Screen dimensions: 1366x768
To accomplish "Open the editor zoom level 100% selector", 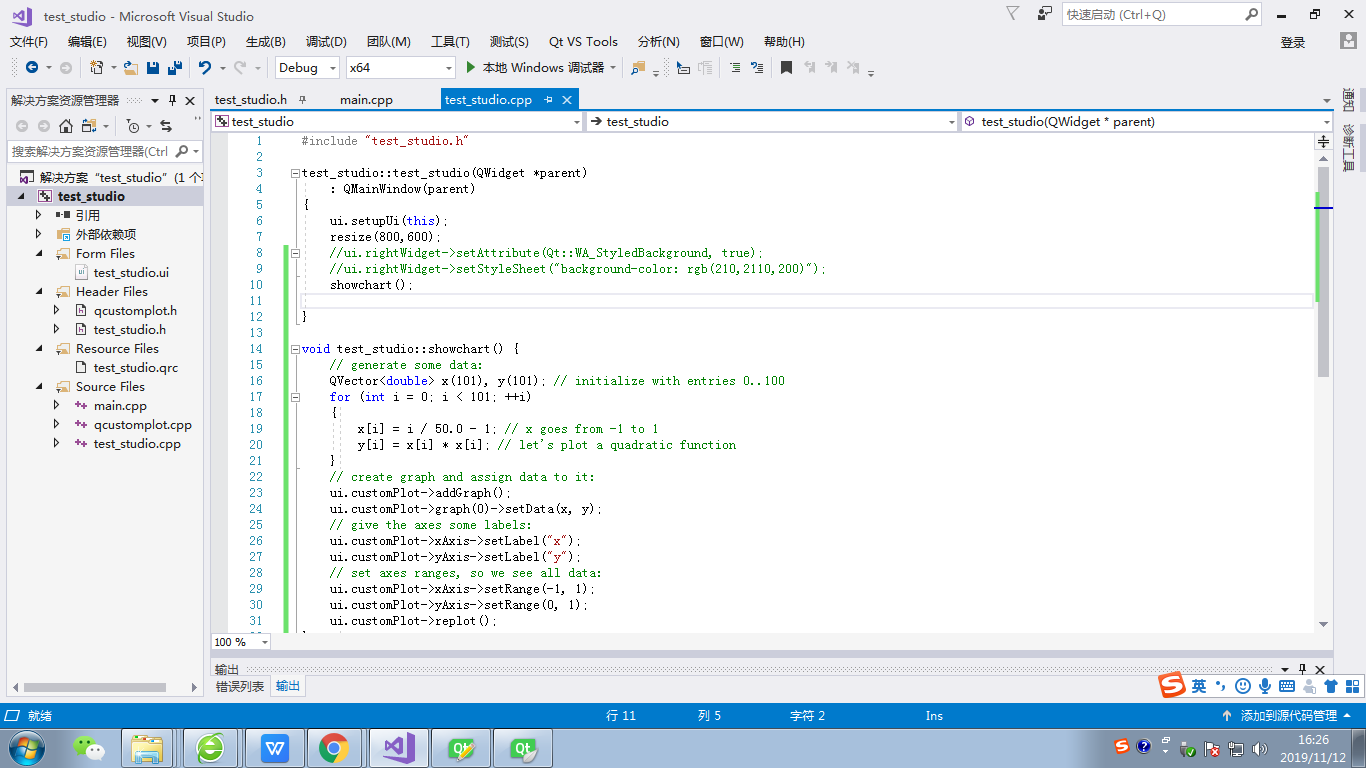I will coord(240,641).
